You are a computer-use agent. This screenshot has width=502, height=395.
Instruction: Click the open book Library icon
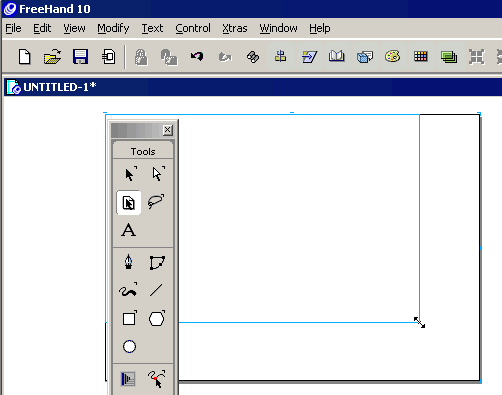click(337, 56)
